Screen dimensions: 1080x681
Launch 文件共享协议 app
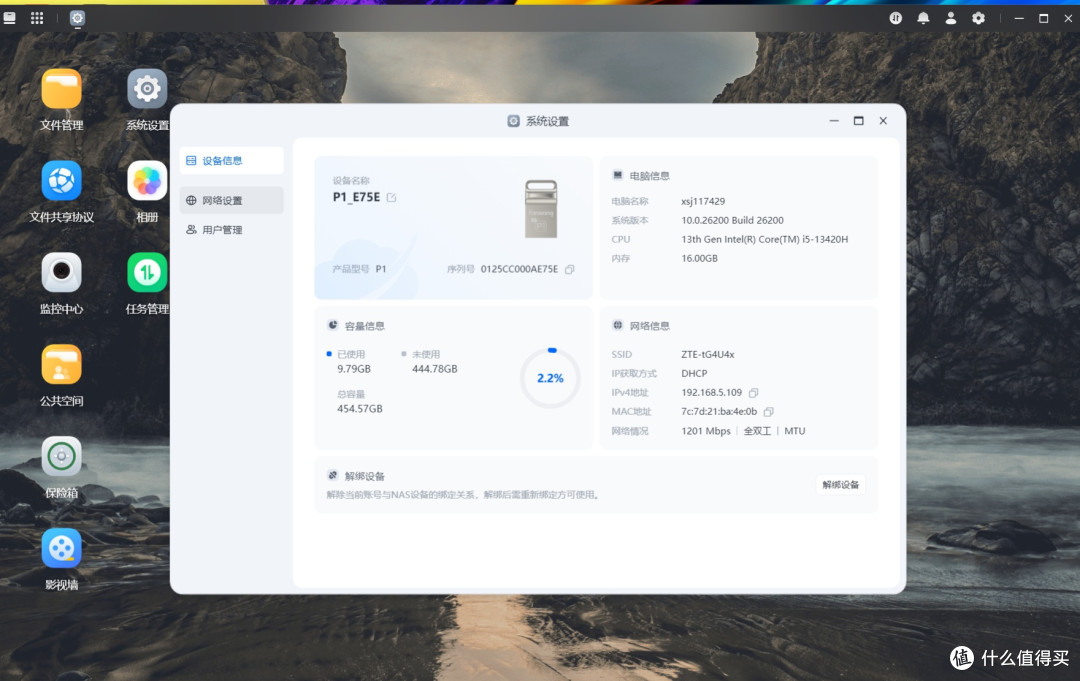61,181
